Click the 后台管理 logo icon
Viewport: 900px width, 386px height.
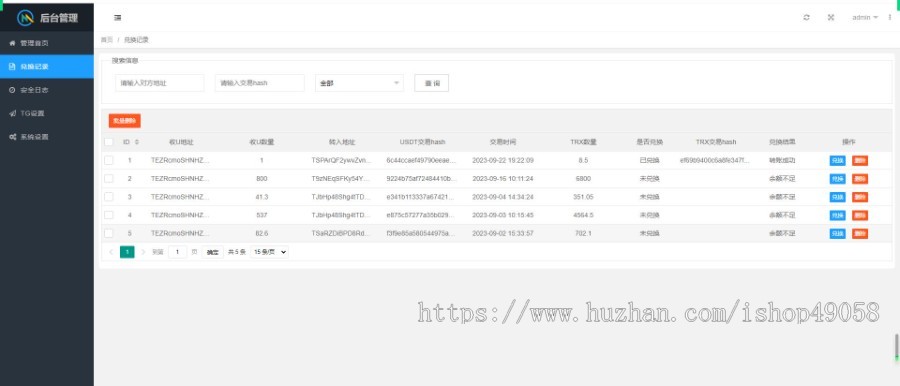pyautogui.click(x=26, y=17)
